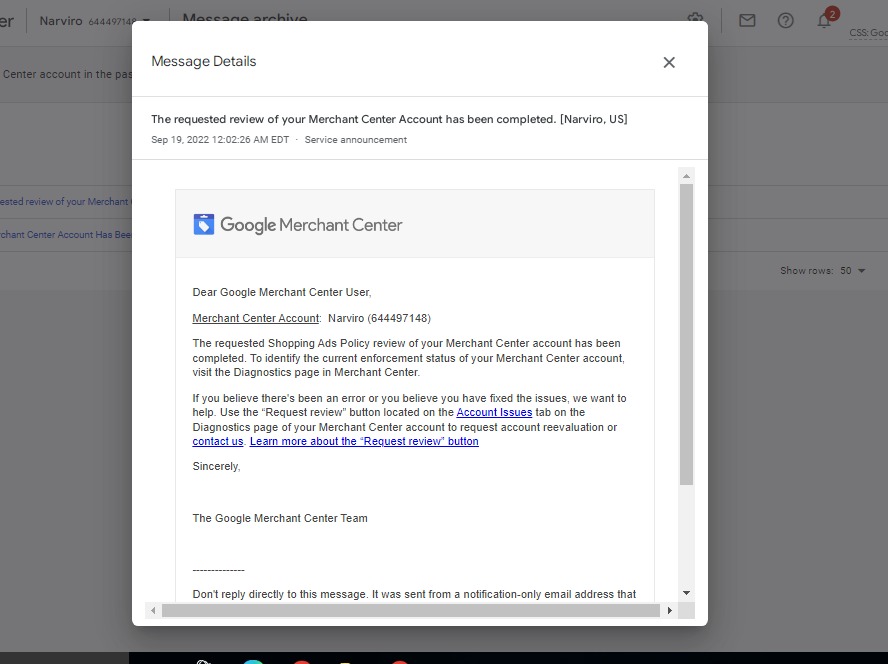Viewport: 888px width, 664px height.
Task: Open Learn more about Request review link
Action: [364, 441]
